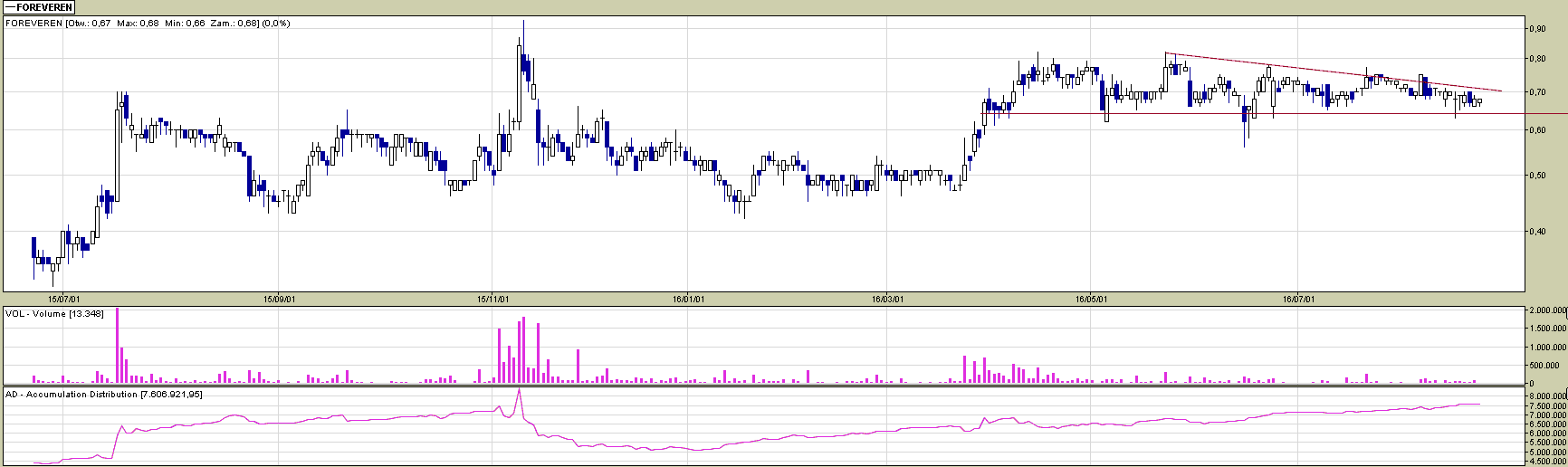Click the 16/01/01 date marker

[x=688, y=298]
